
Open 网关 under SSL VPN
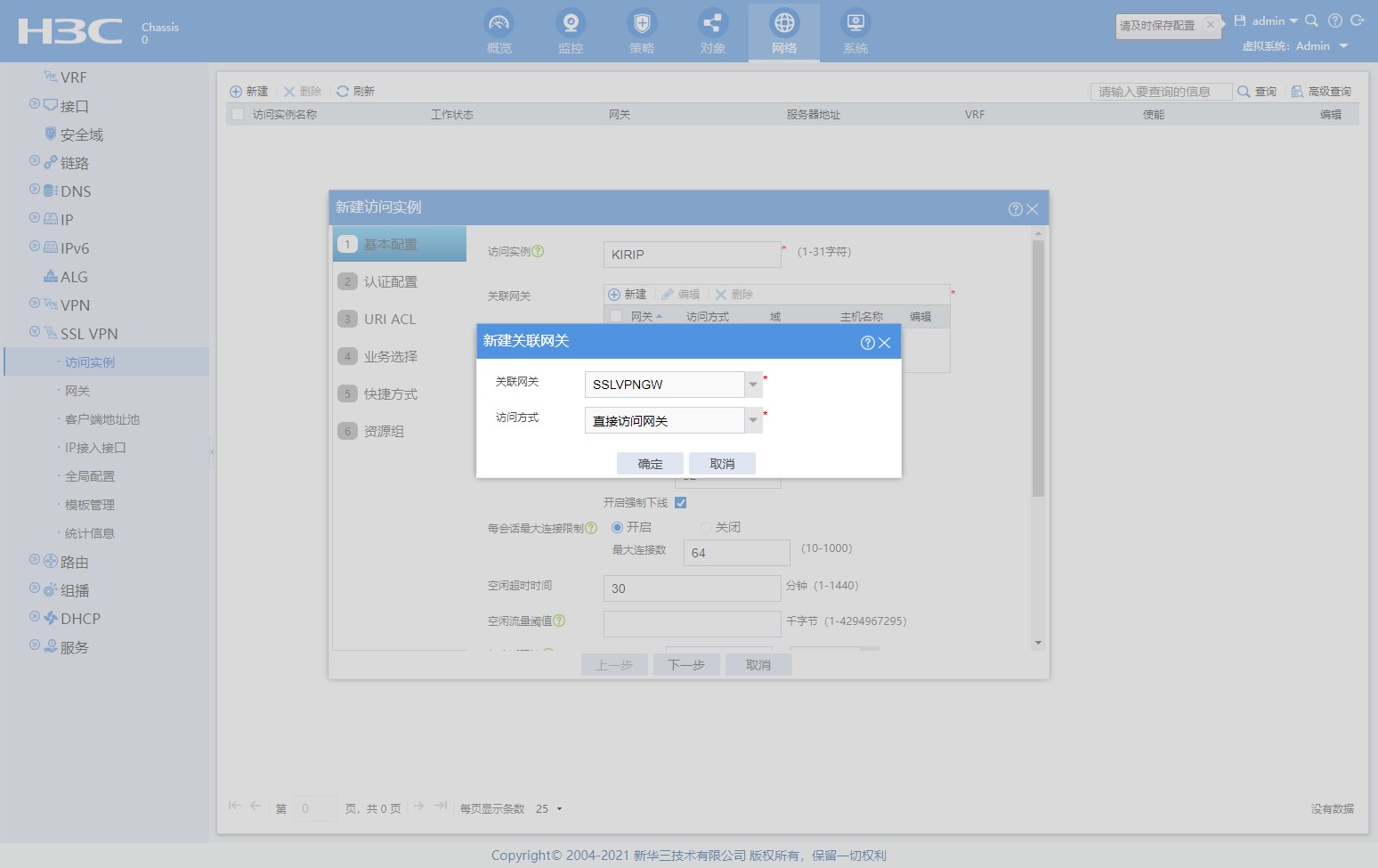(x=77, y=391)
